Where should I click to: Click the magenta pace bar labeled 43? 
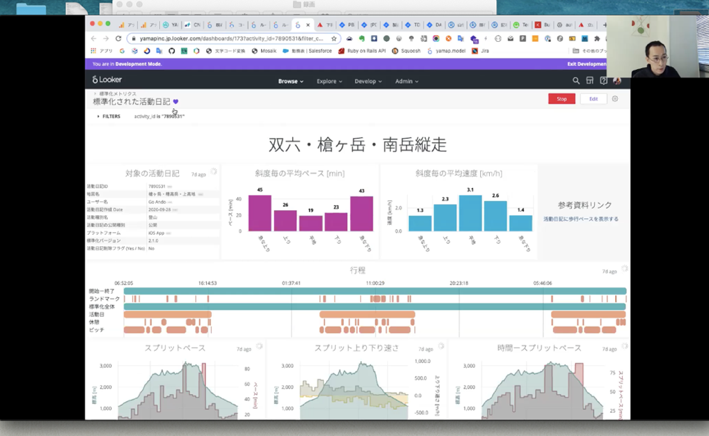pyautogui.click(x=362, y=214)
